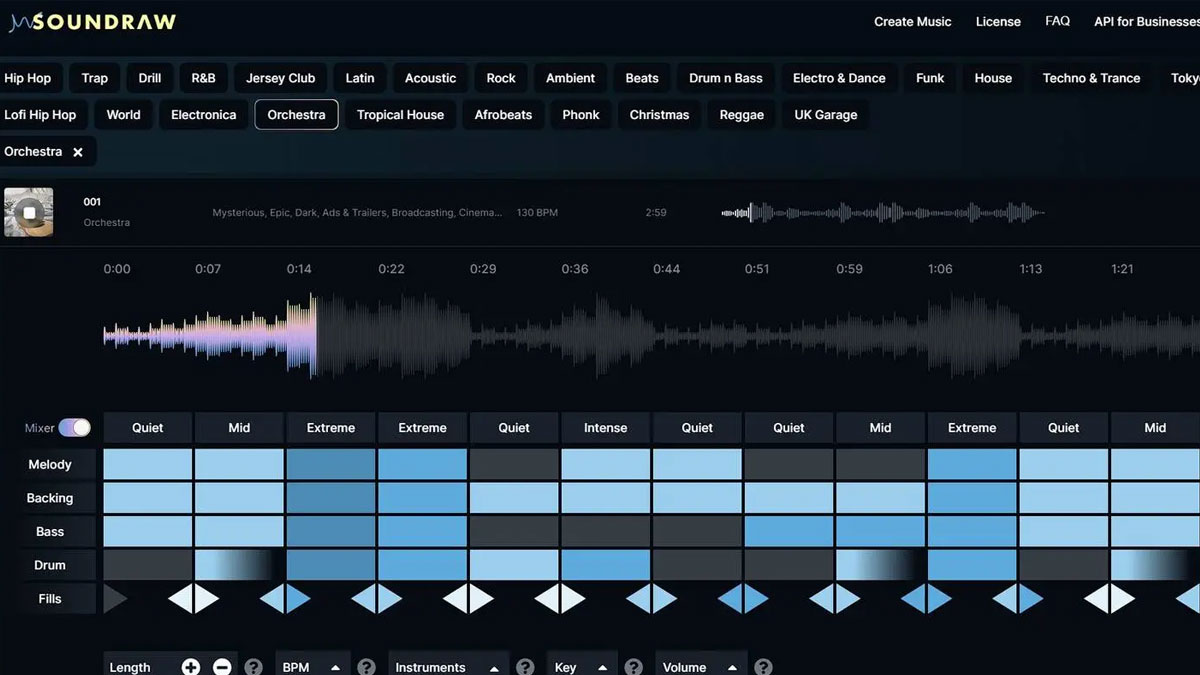Toggle Melody block in the first Quiet section

pyautogui.click(x=148, y=464)
